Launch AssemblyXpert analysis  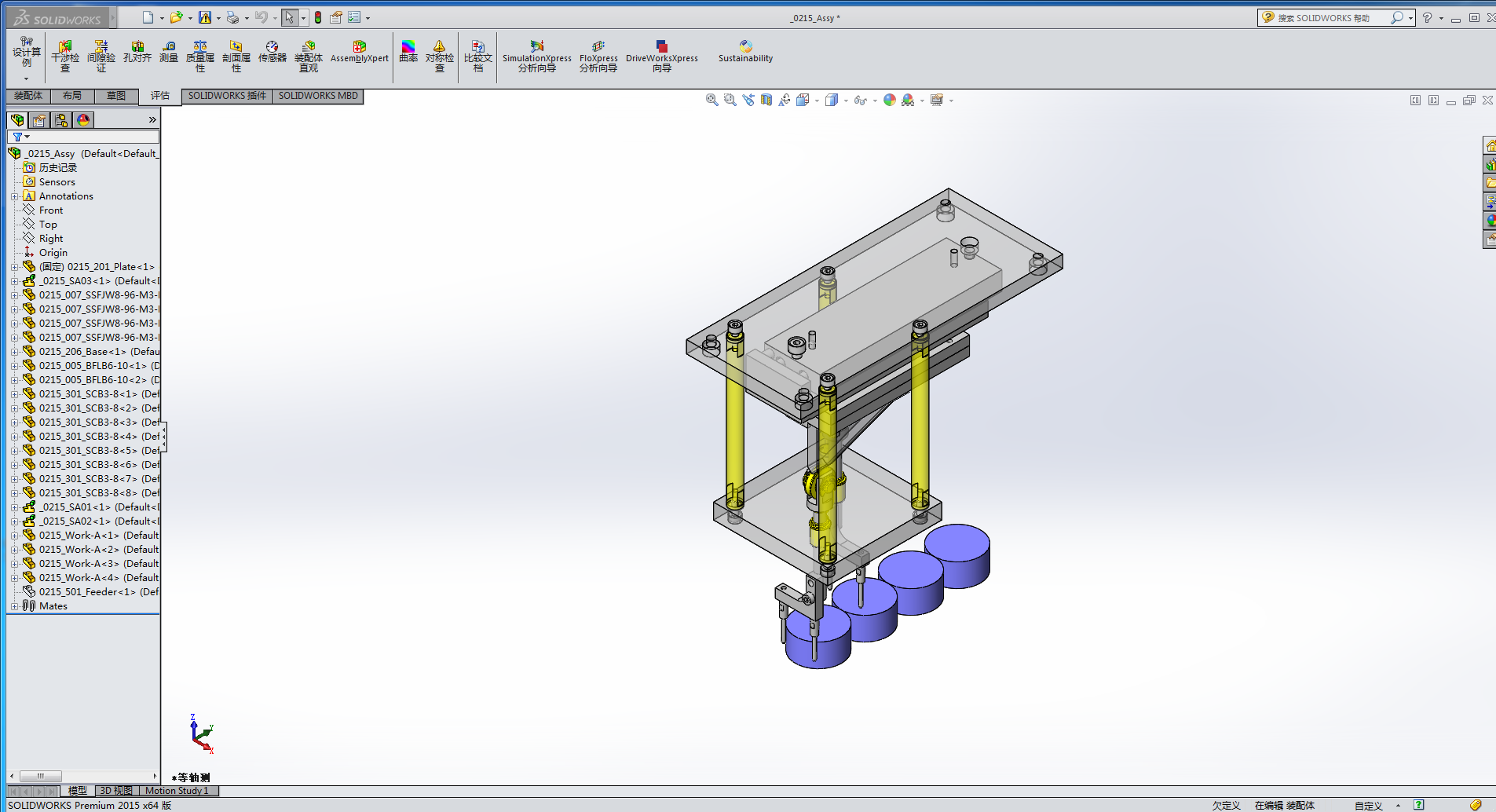[359, 52]
